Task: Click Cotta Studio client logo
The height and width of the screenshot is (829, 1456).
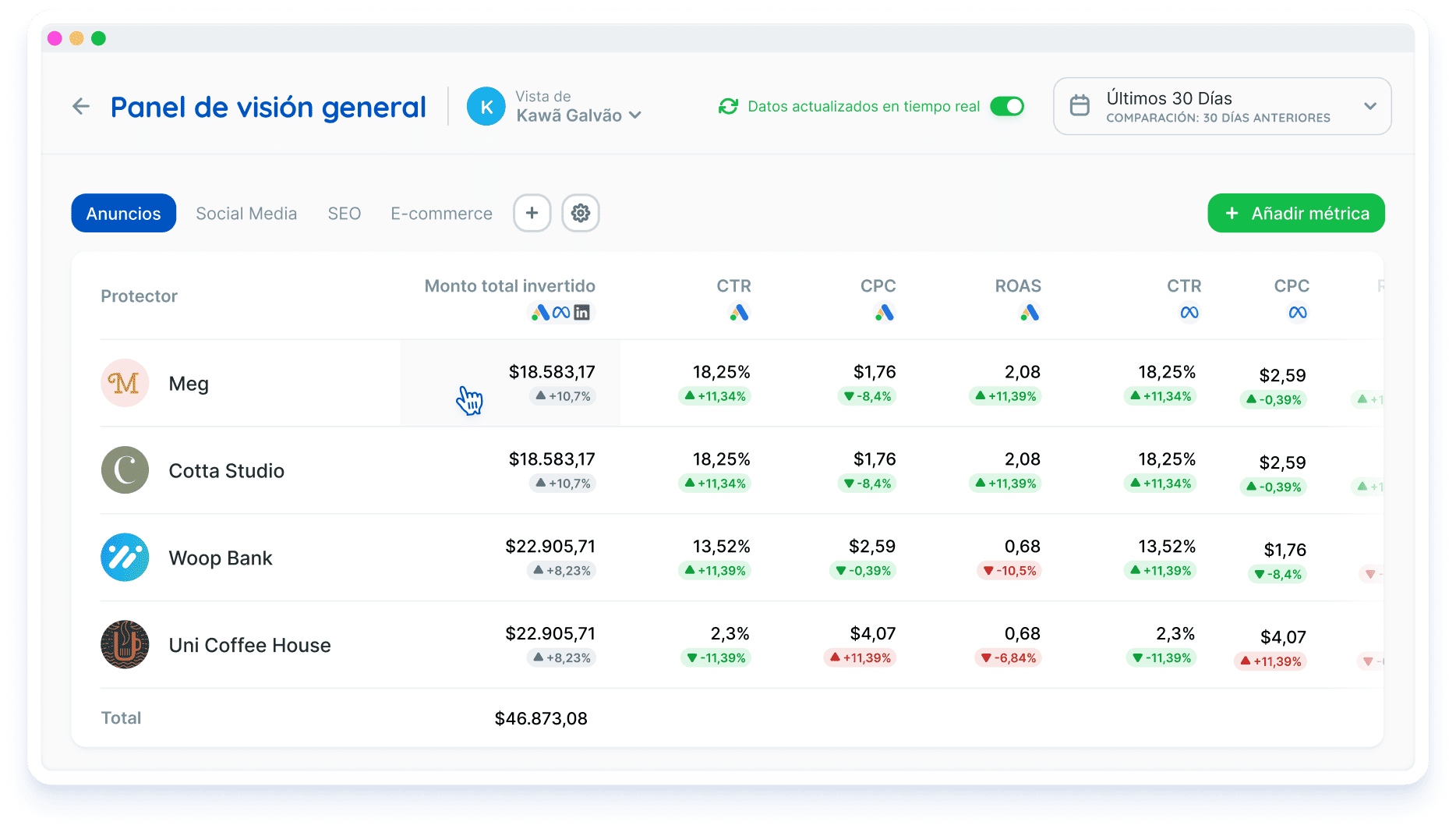Action: point(125,470)
